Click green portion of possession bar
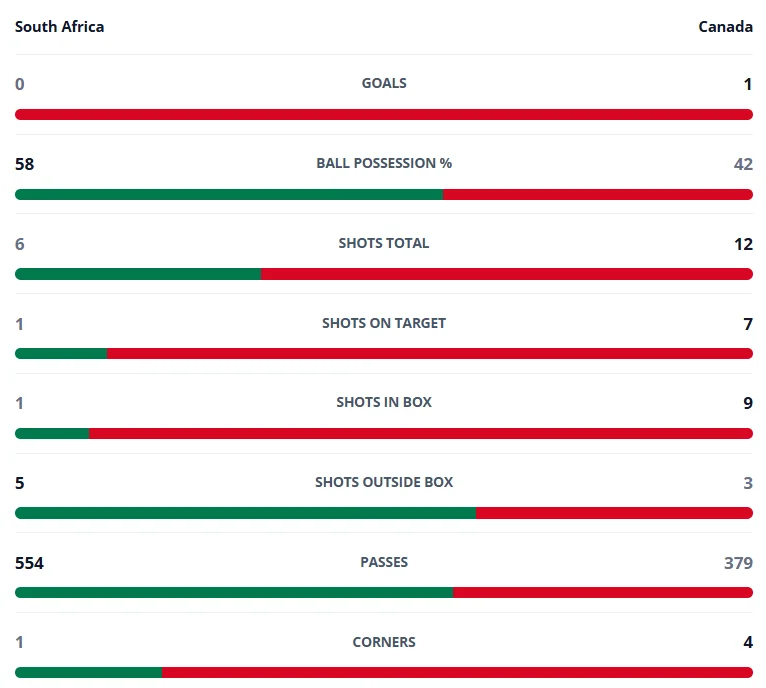Screen dimensions: 766x688 point(229,194)
